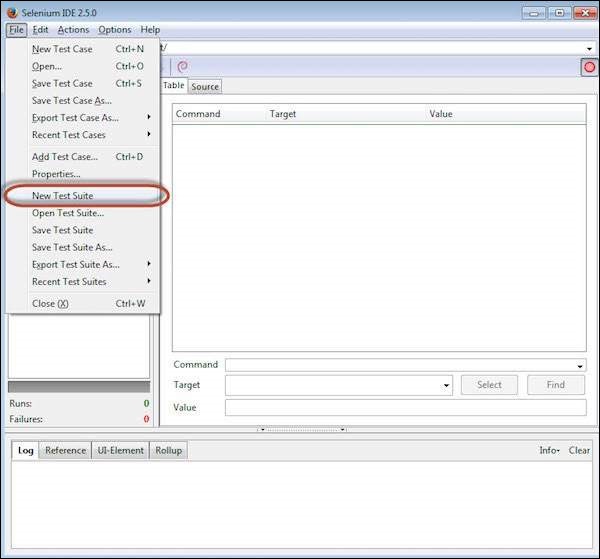600x559 pixels.
Task: Click the Firefox logo in title bar
Action: (12, 13)
